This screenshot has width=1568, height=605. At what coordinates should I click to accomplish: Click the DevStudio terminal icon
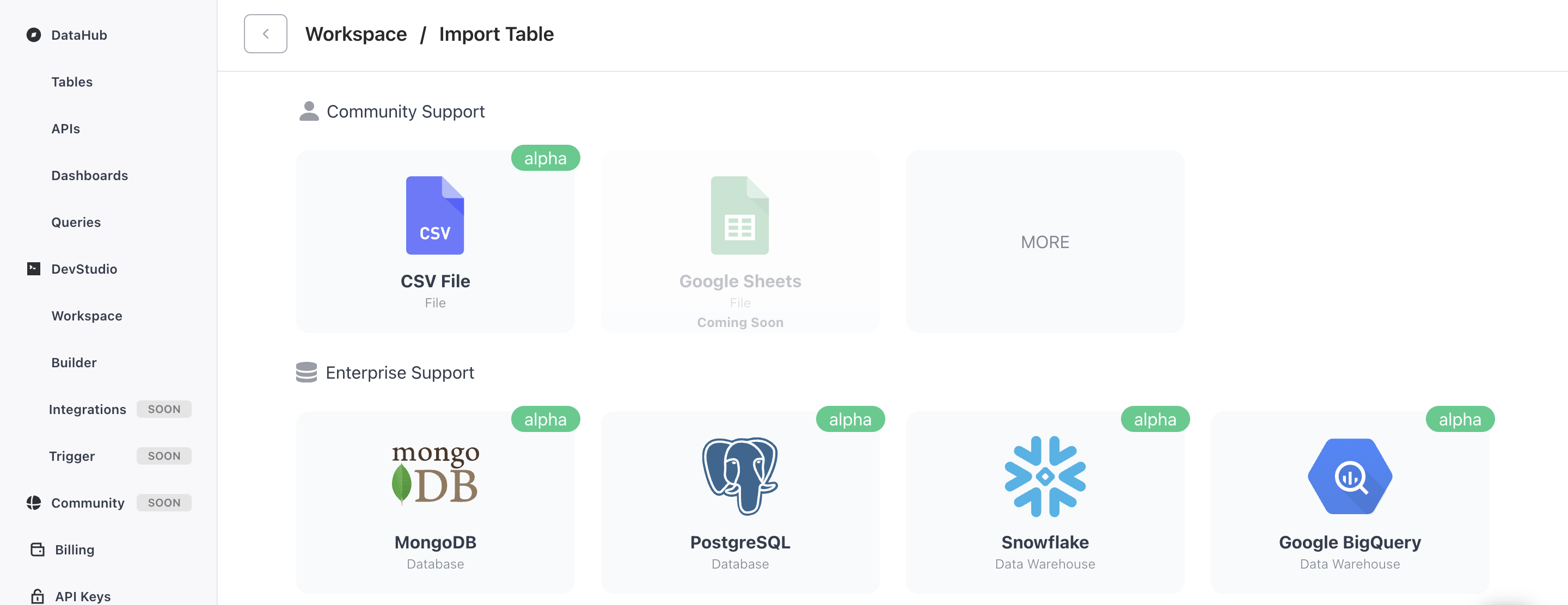pos(33,269)
